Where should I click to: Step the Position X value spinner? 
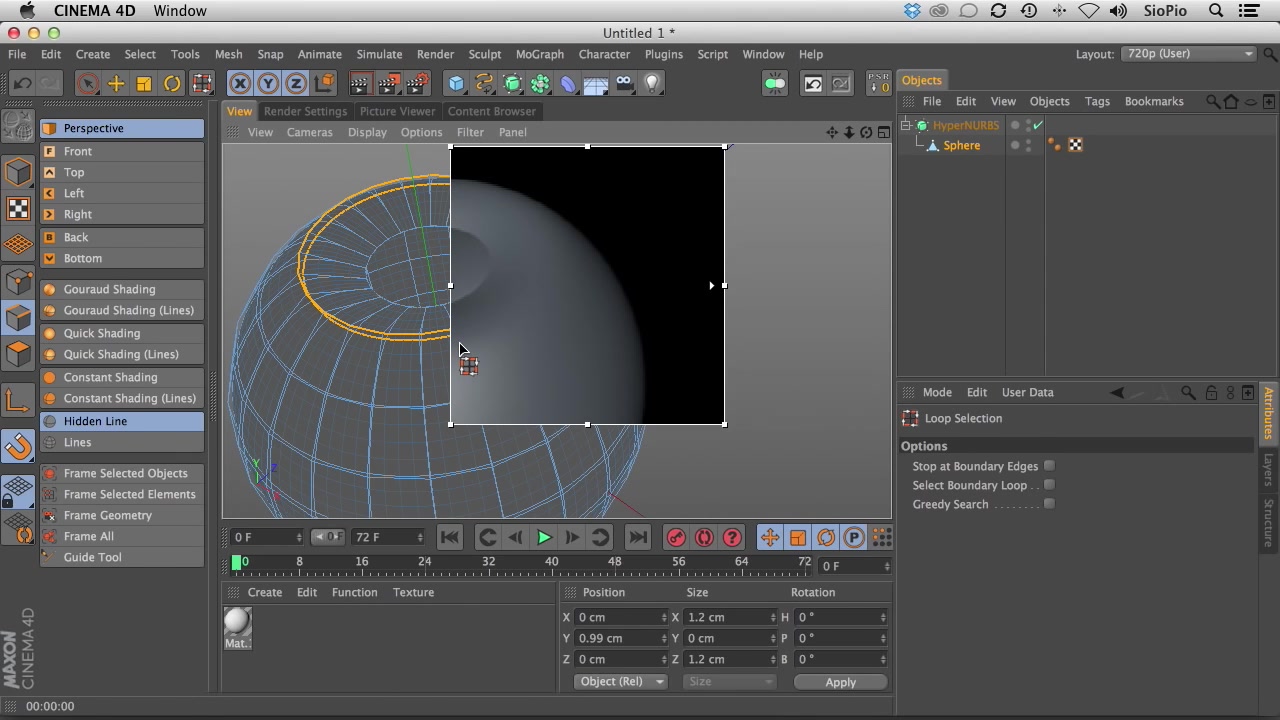point(663,617)
